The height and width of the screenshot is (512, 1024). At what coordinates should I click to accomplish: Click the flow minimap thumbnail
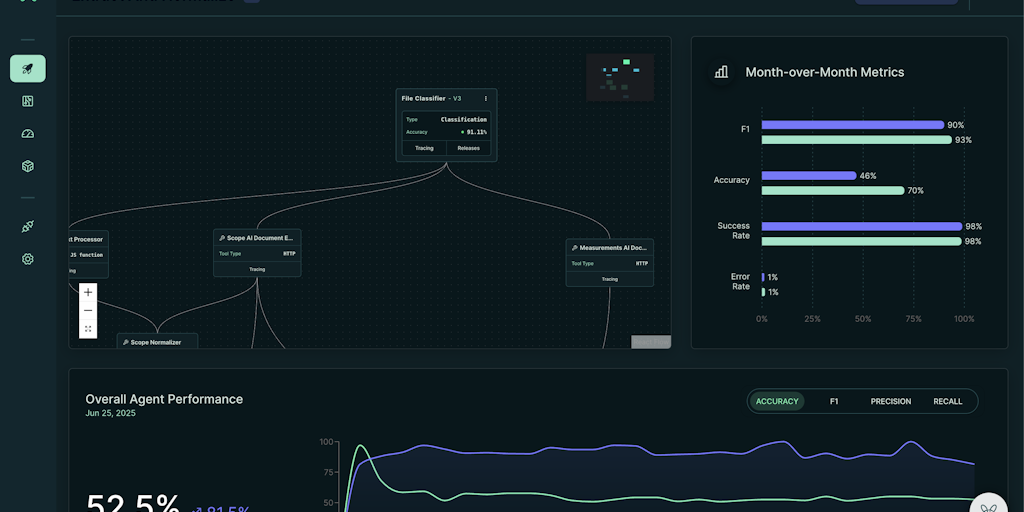point(619,77)
